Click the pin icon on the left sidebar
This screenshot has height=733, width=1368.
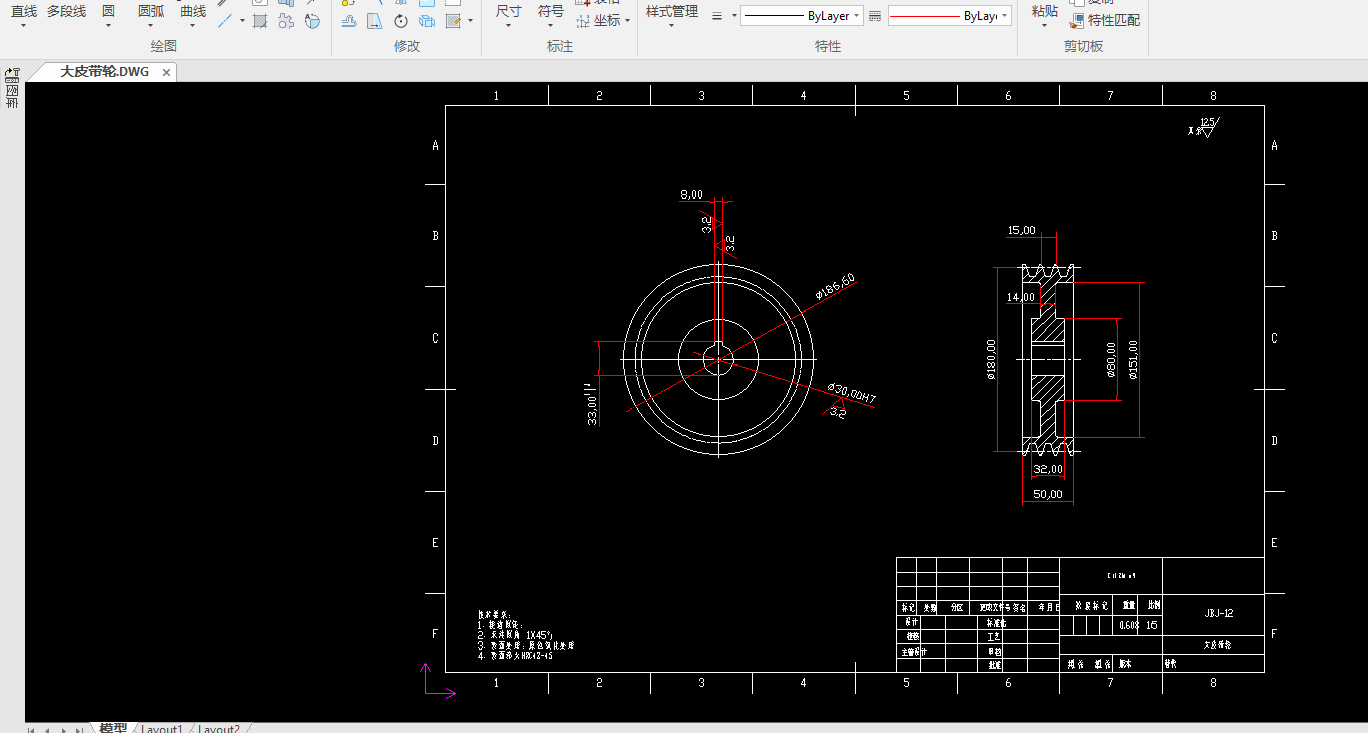pyautogui.click(x=12, y=74)
